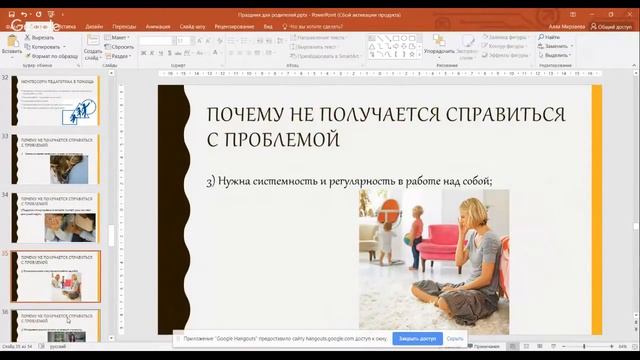The image size is (640, 360).
Task: Click the Undo arrow icon
Action: tap(24, 14)
